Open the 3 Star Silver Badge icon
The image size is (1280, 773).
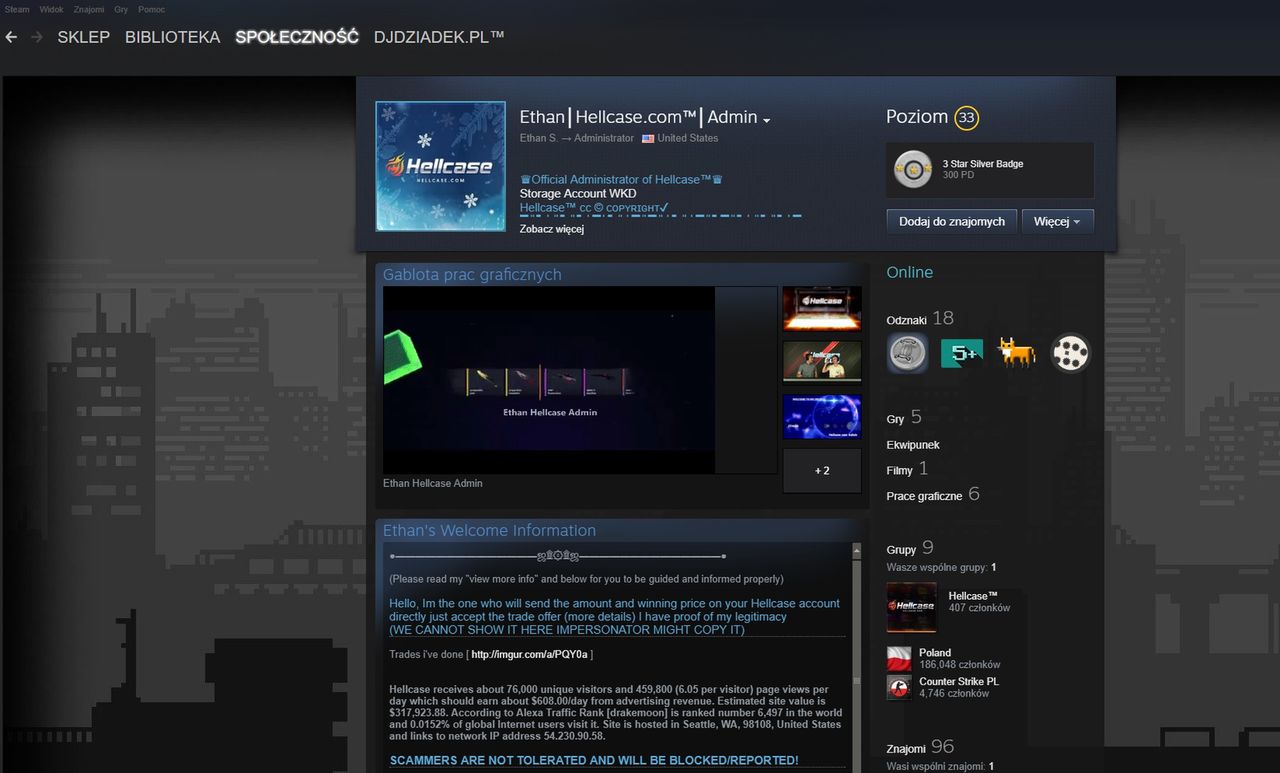(x=912, y=169)
